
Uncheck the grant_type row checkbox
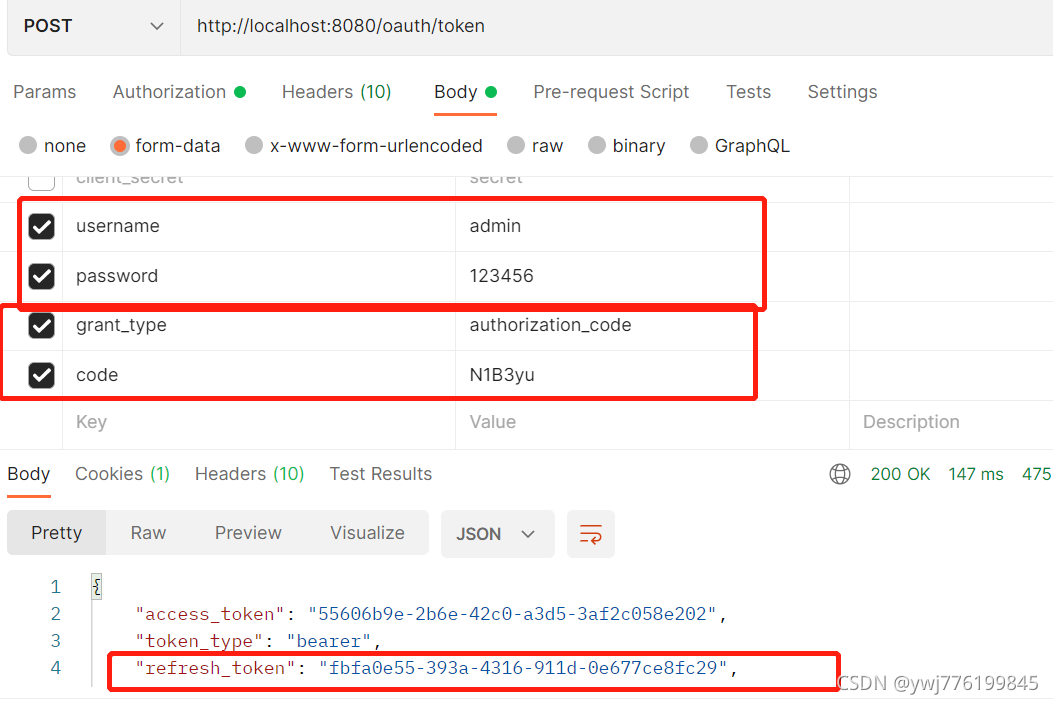pyautogui.click(x=42, y=325)
